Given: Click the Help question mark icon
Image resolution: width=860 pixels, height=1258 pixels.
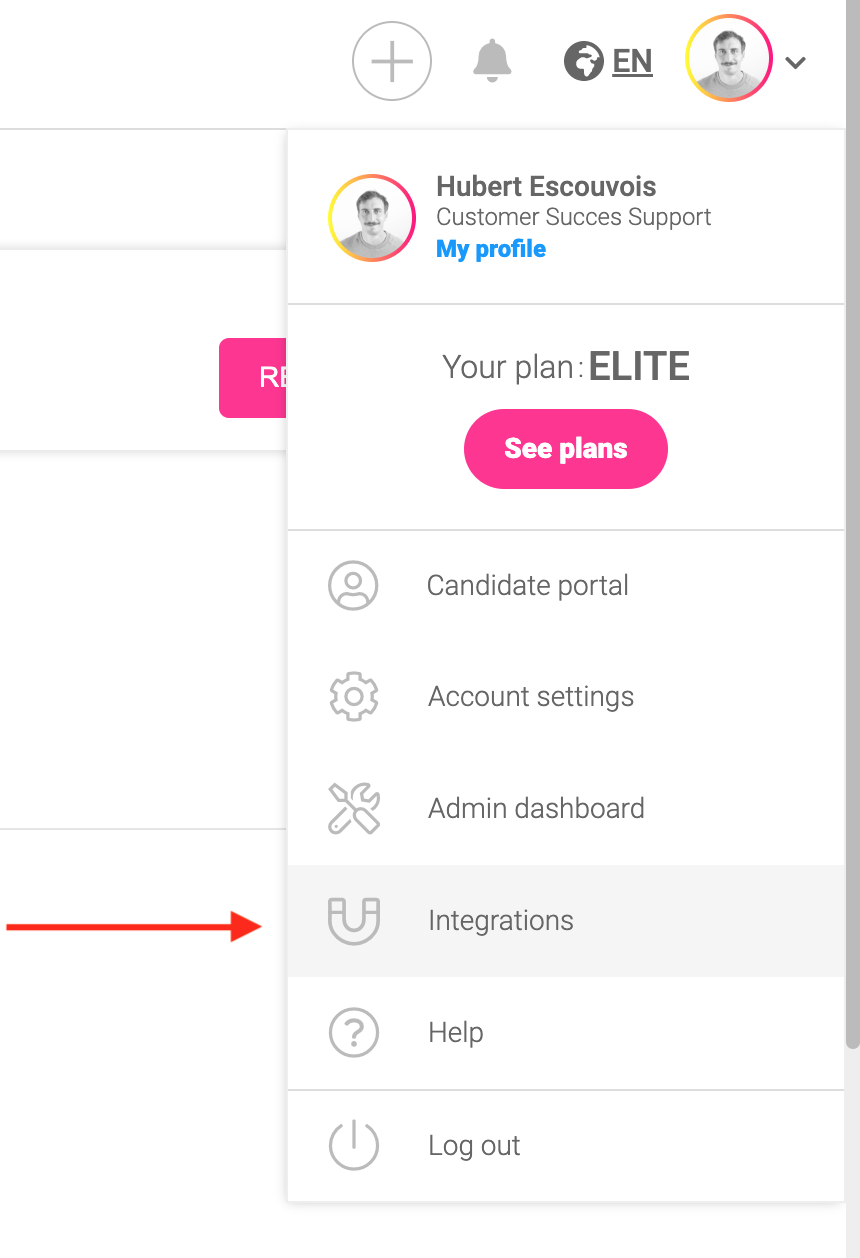Looking at the screenshot, I should pos(353,1033).
